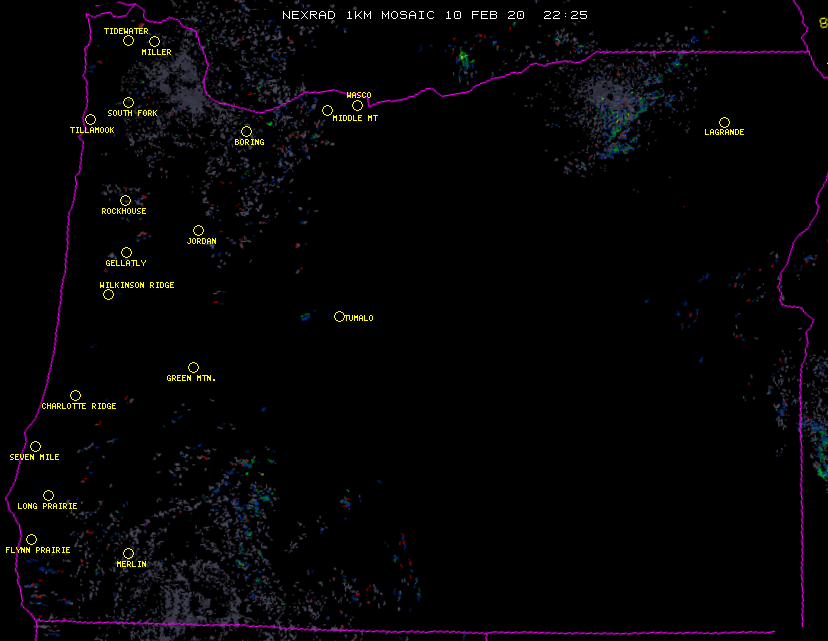Click the Tumalo station circle marker
828x641 pixels.
click(339, 317)
